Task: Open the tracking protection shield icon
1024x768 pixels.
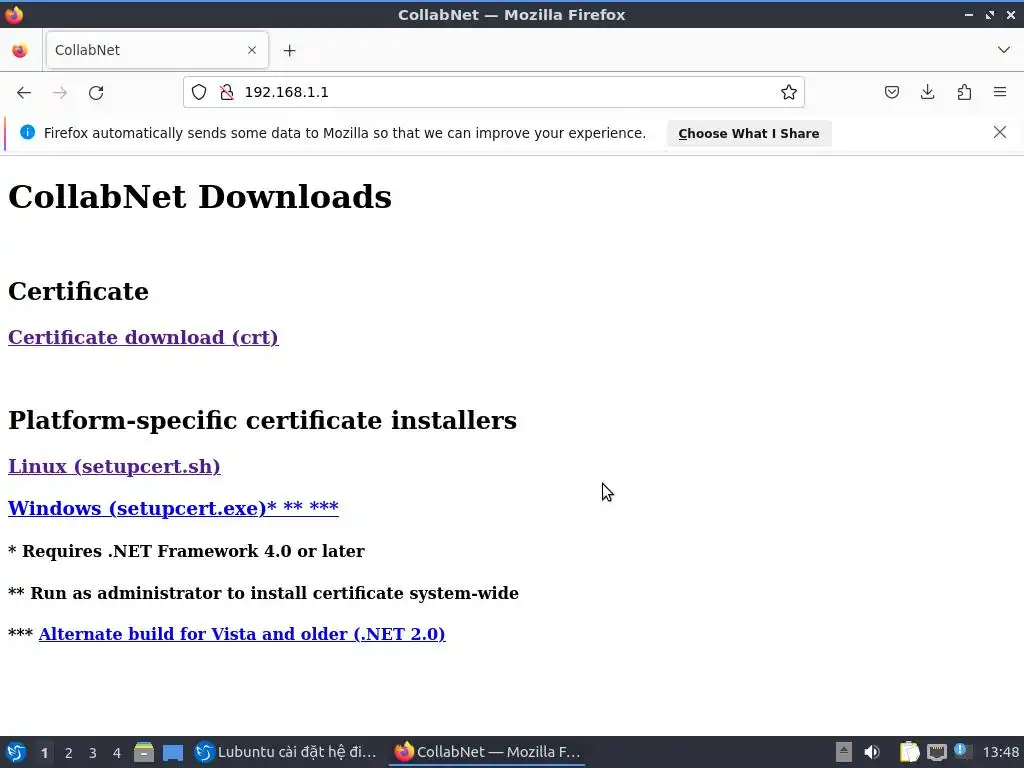Action: [x=199, y=92]
